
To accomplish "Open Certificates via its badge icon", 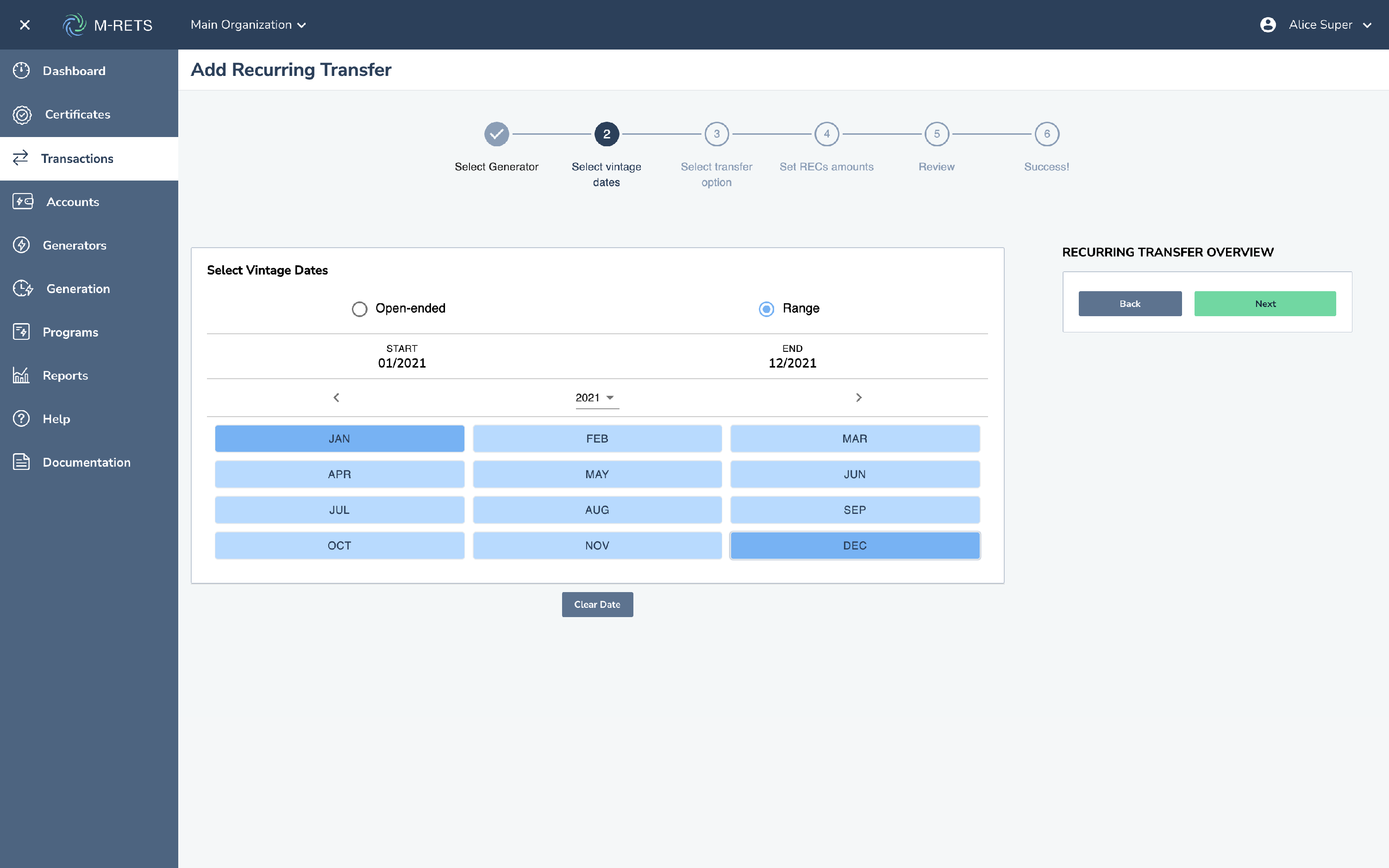I will pos(22,114).
